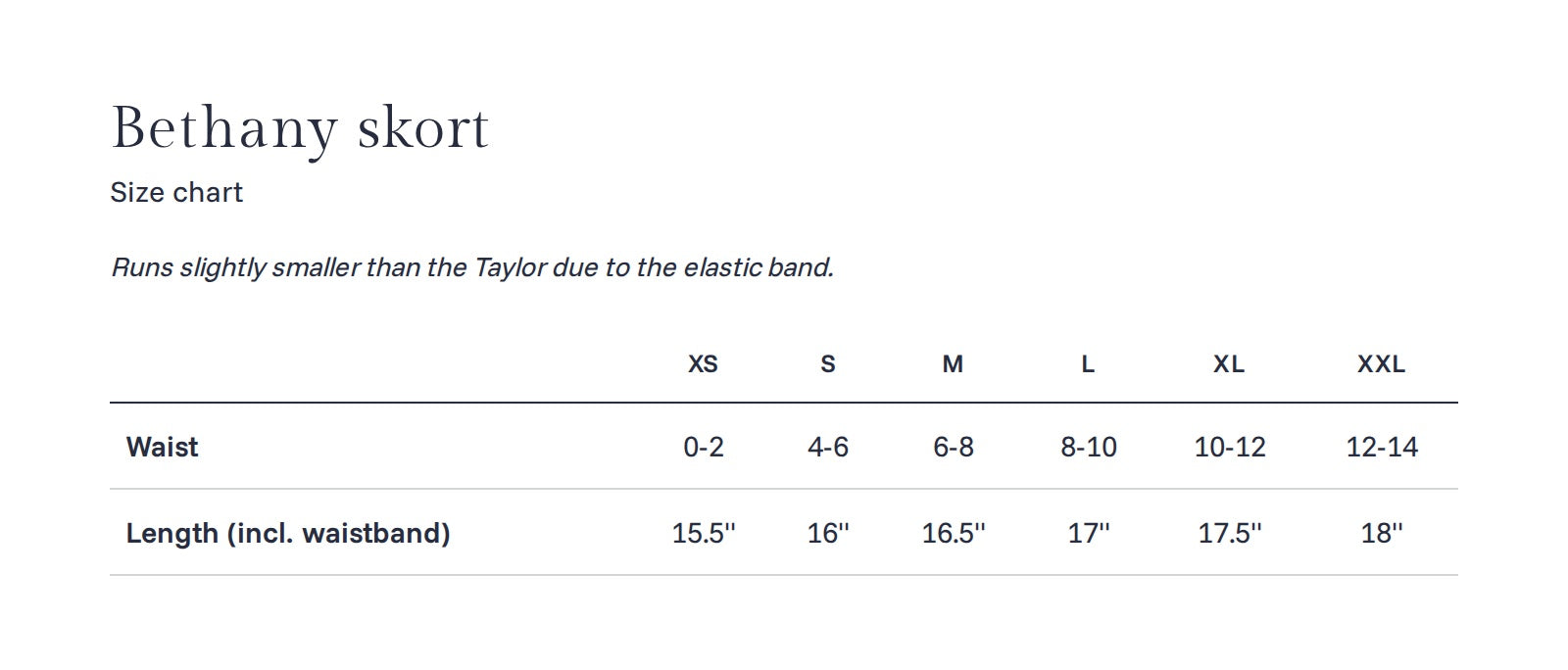
Task: Click the 8-10 waist cell
Action: (x=1089, y=447)
